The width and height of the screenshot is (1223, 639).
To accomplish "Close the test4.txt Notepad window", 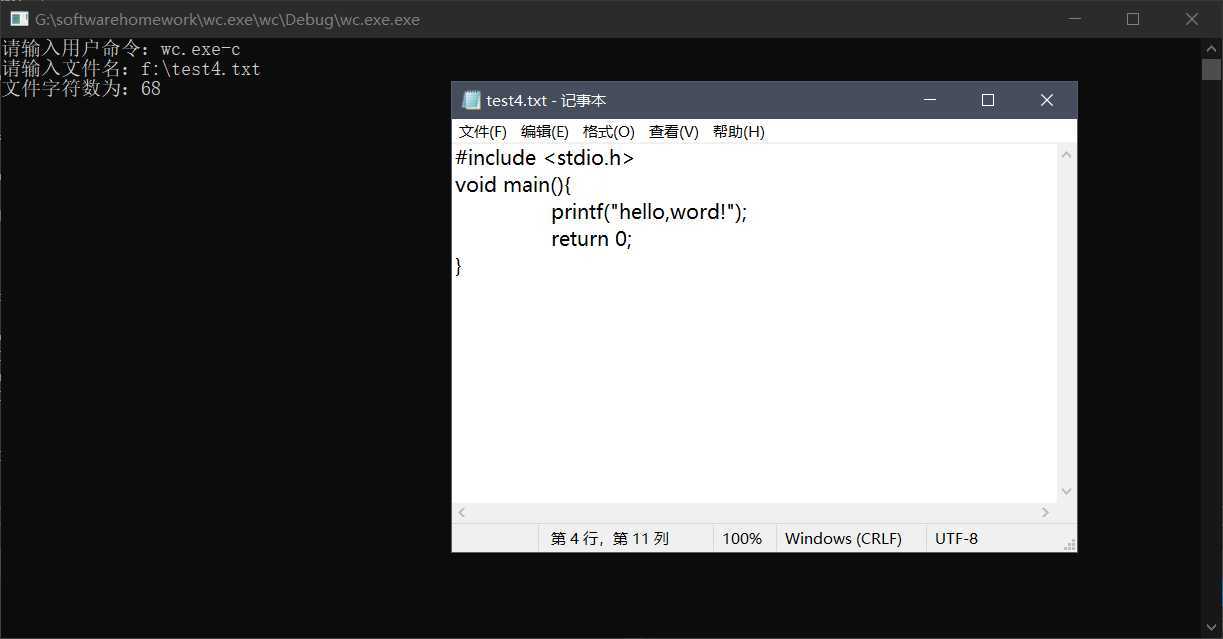I will (1047, 100).
